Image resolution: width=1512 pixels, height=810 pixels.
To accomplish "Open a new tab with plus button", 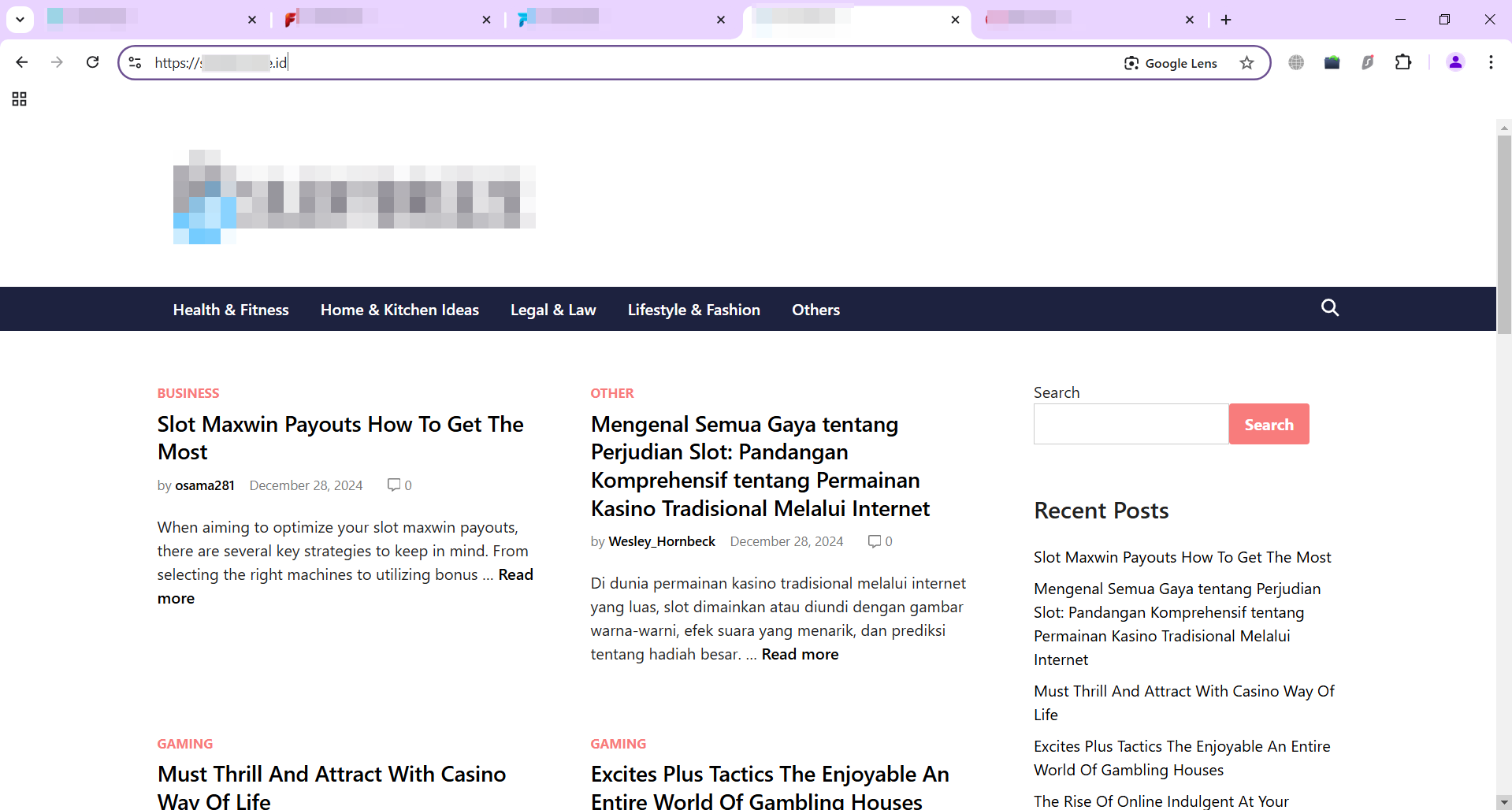I will 1225,20.
